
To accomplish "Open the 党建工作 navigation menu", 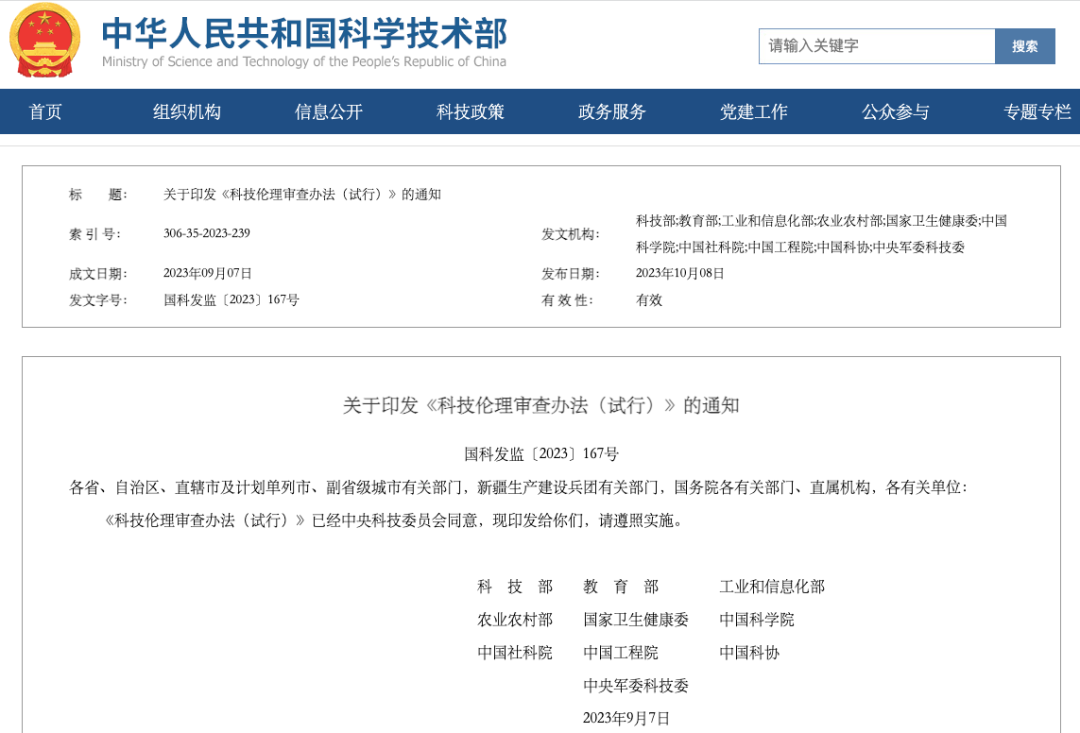I will tap(753, 112).
